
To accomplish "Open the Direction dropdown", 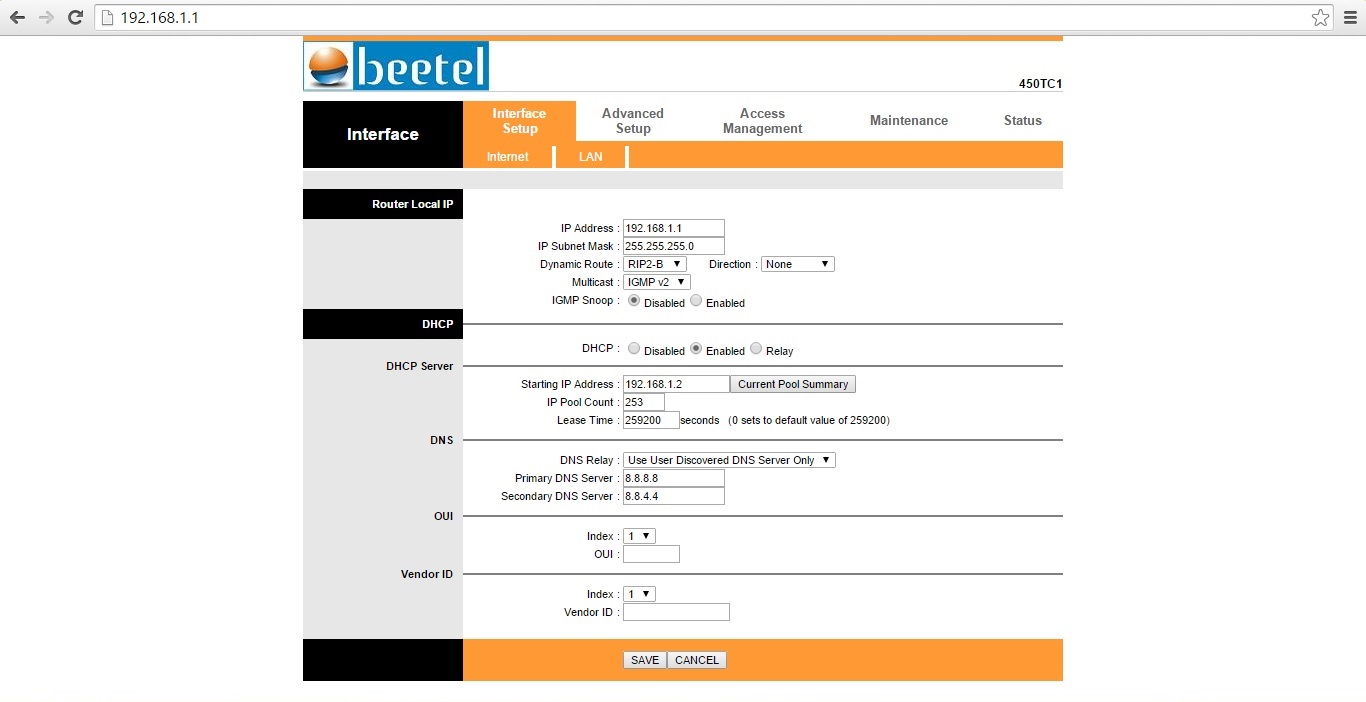I will click(797, 264).
